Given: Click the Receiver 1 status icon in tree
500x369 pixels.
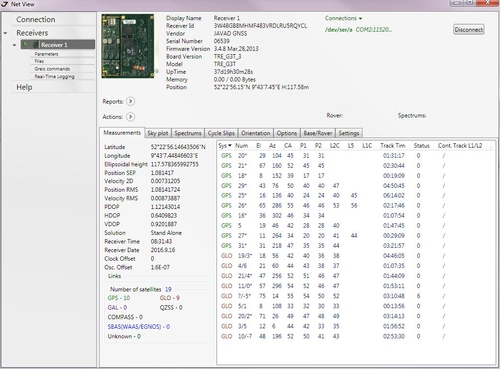Looking at the screenshot, I should (x=26, y=44).
